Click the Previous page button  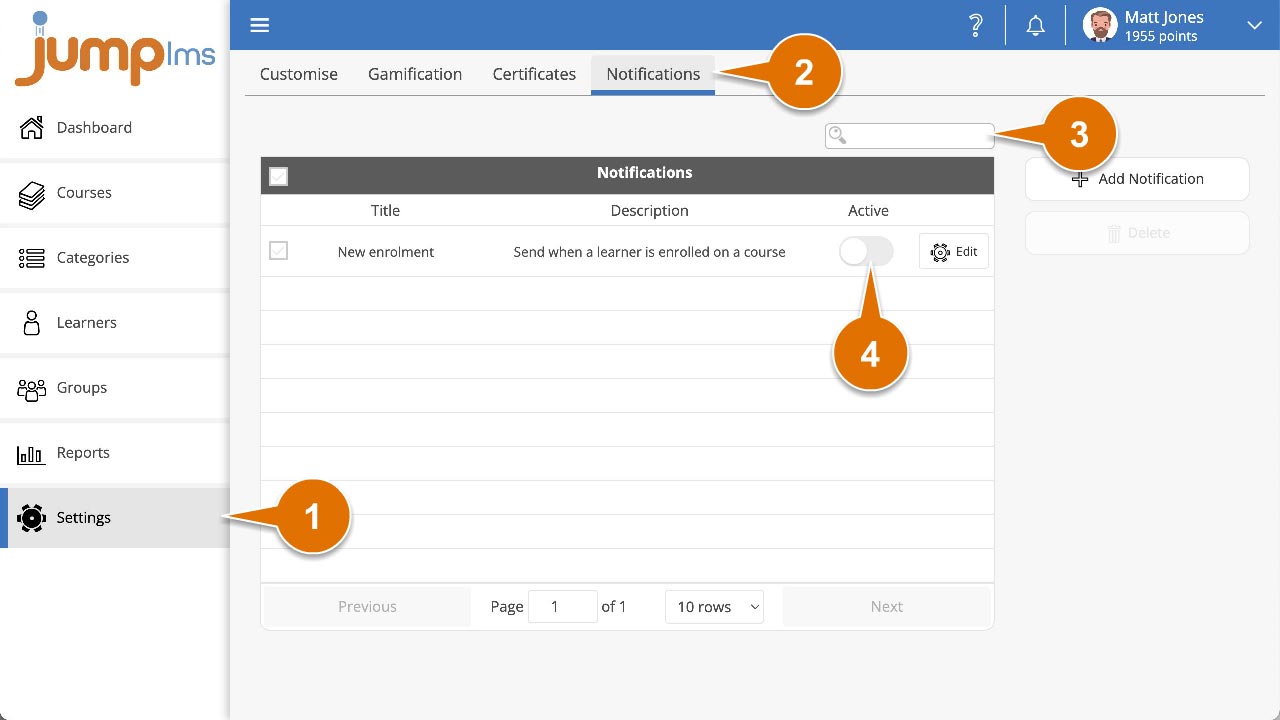pyautogui.click(x=367, y=607)
